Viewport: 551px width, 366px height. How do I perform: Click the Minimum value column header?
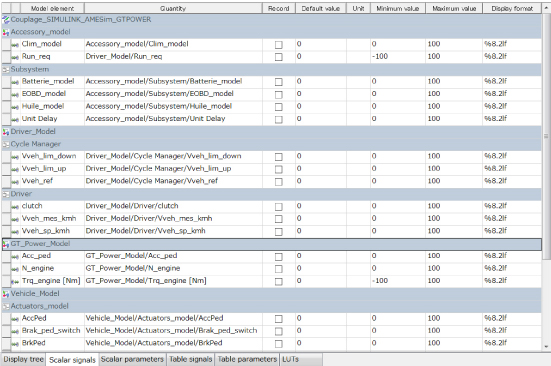(x=397, y=8)
